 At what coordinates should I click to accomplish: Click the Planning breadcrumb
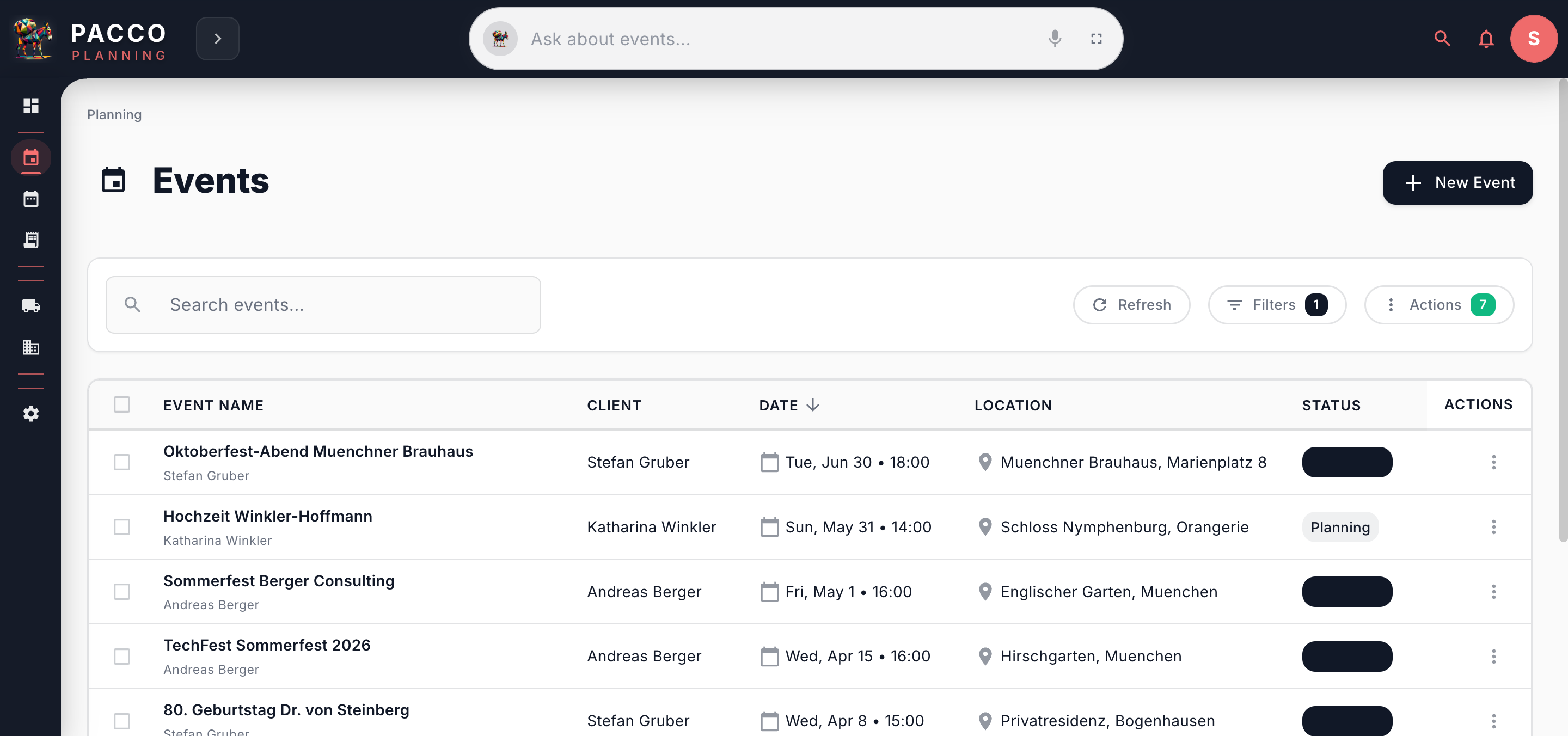(x=114, y=114)
